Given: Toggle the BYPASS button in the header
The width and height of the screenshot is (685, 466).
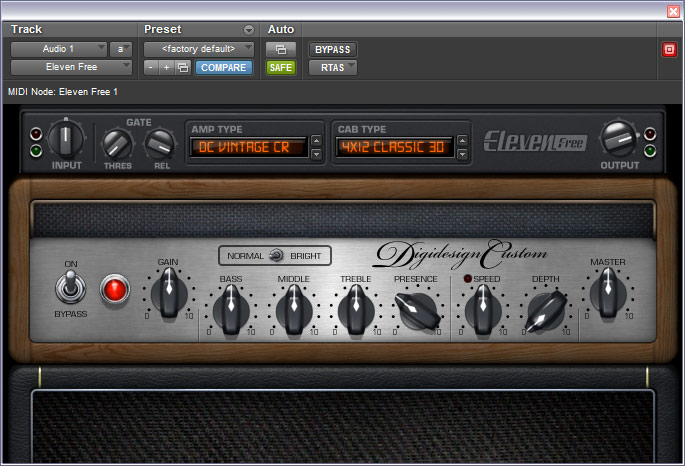Looking at the screenshot, I should click(x=333, y=49).
